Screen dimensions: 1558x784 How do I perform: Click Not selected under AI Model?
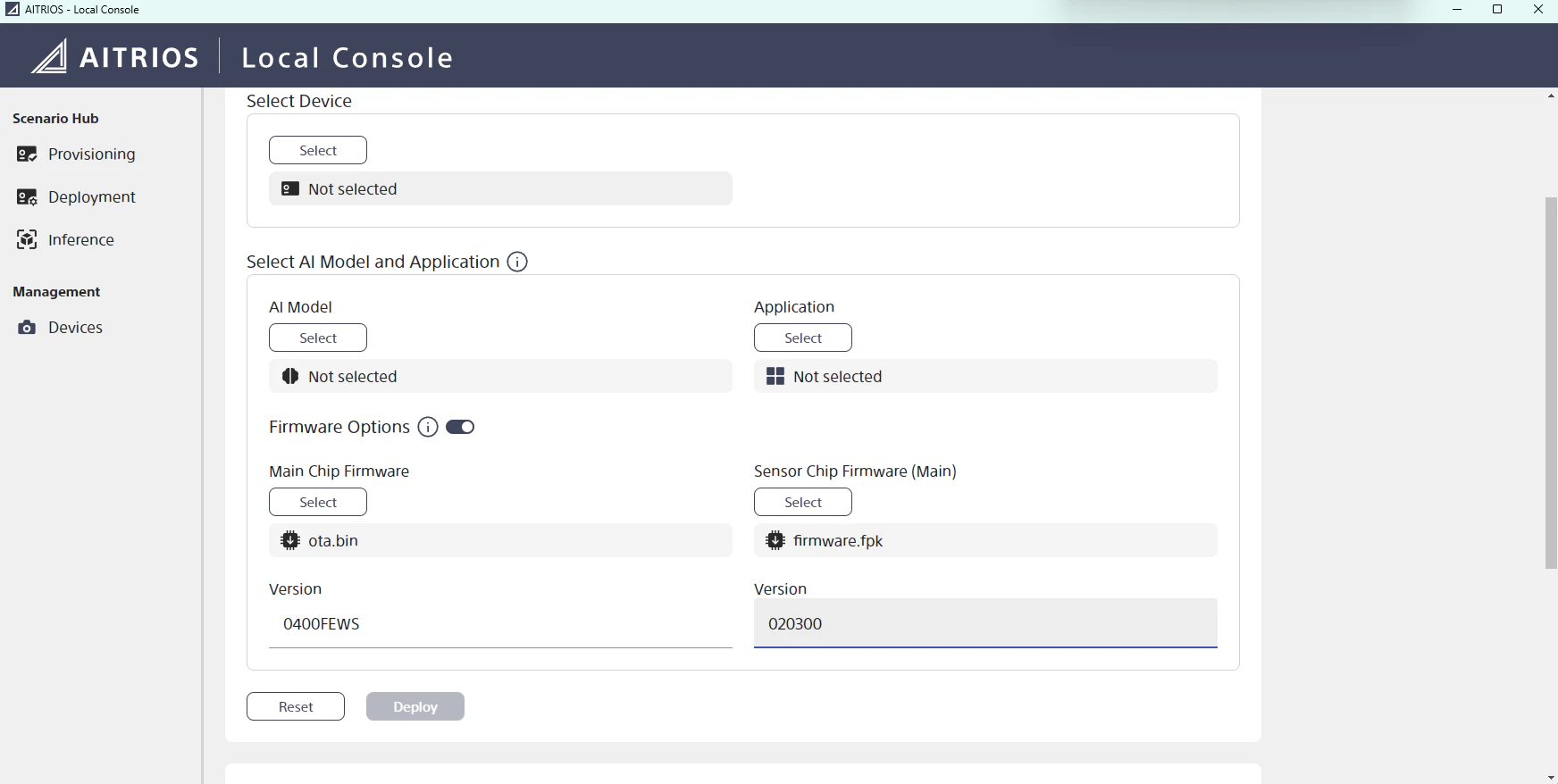[353, 376]
